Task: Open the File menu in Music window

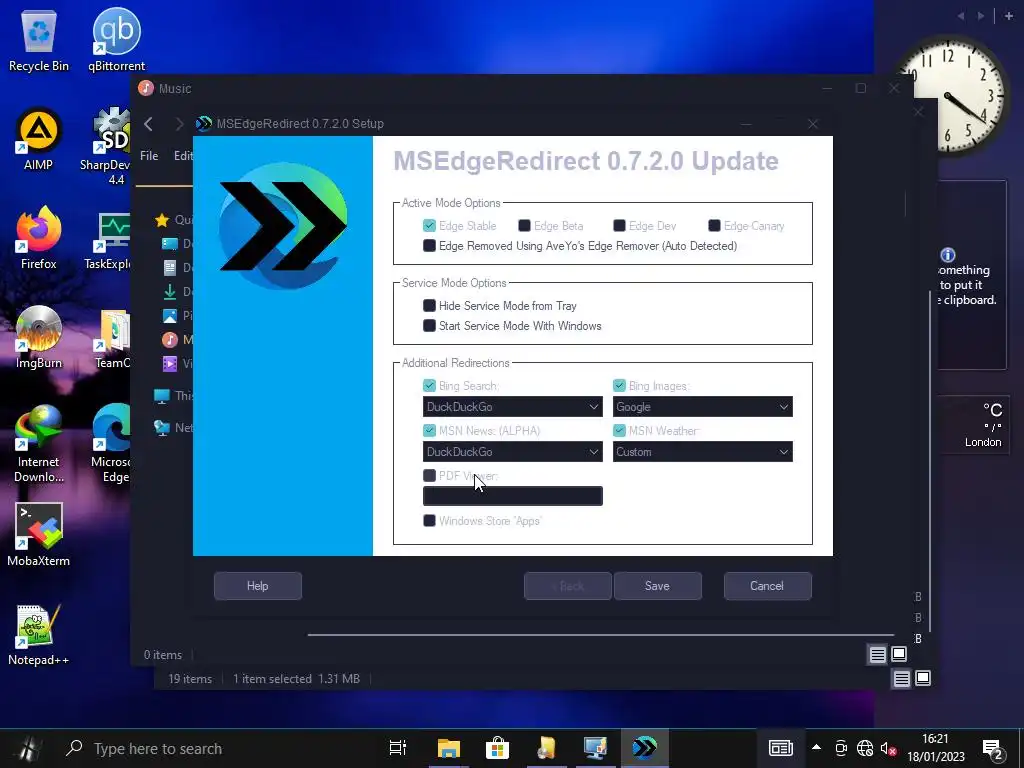Action: click(149, 155)
